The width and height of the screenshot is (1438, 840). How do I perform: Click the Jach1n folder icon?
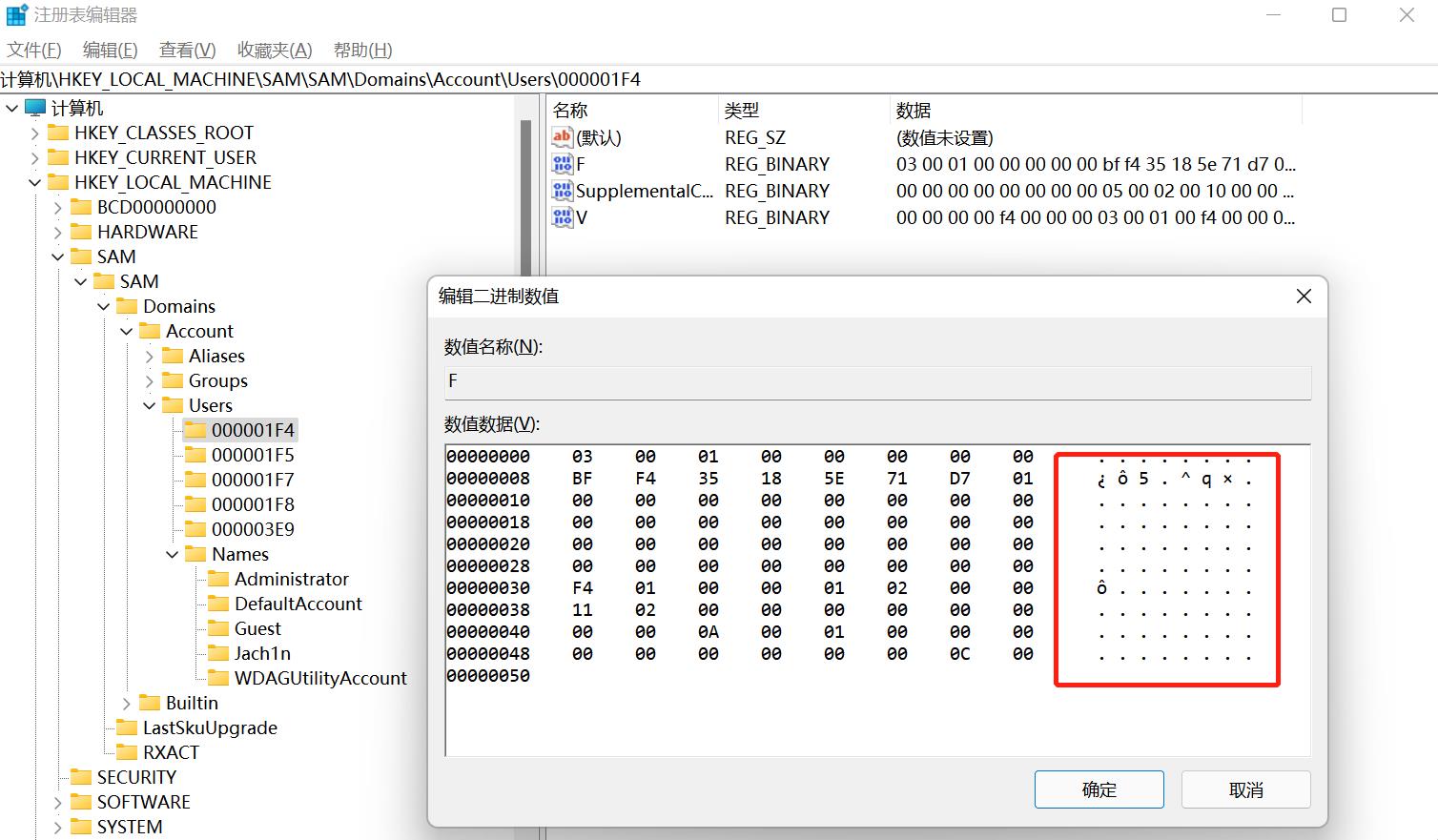point(218,653)
